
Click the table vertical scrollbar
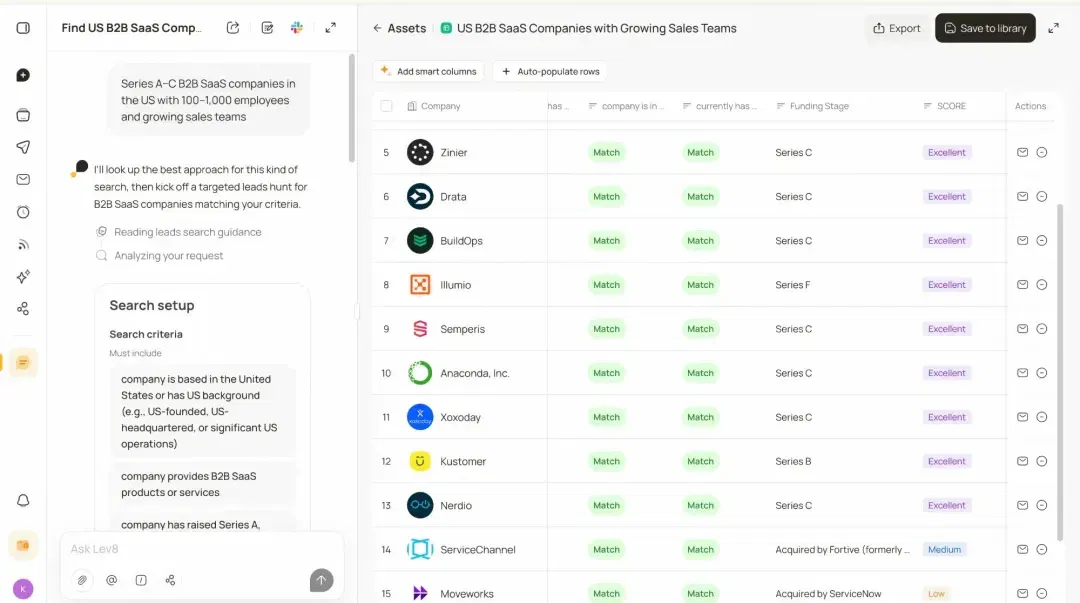pyautogui.click(x=1059, y=372)
